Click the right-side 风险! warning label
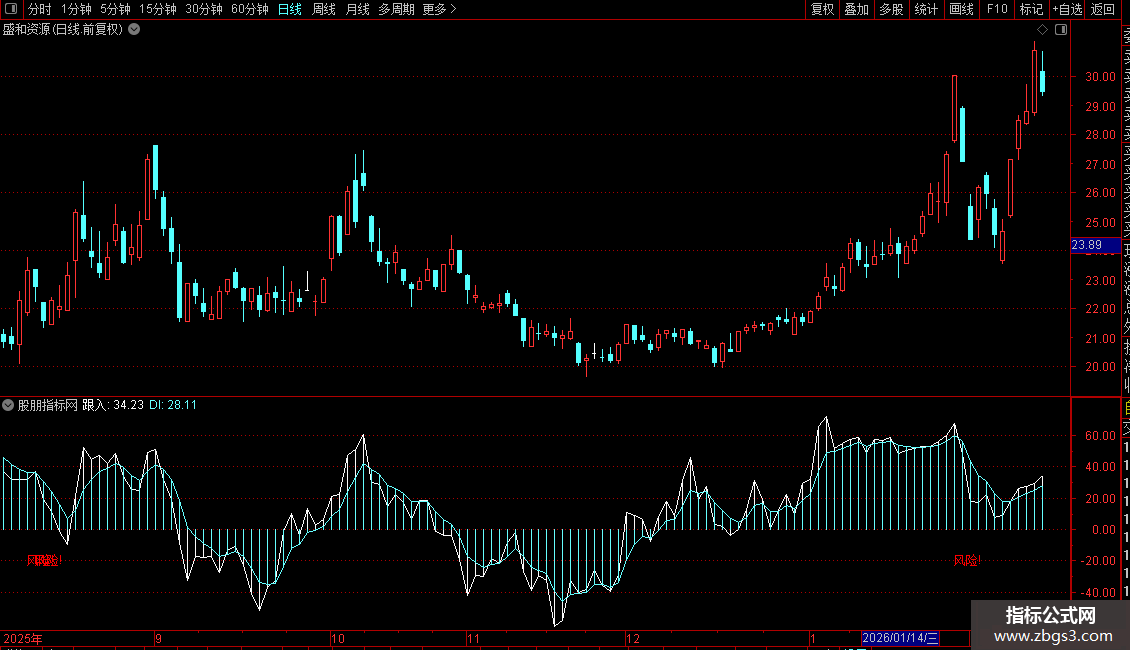 click(x=967, y=560)
